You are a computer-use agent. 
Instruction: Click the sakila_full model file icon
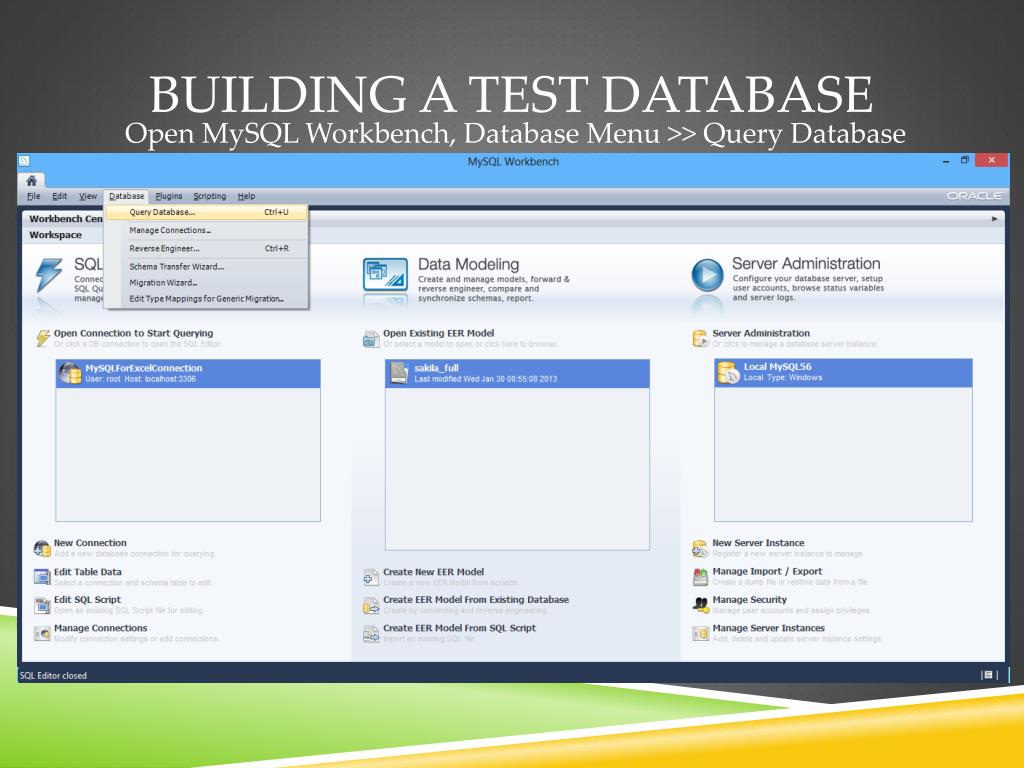point(399,373)
